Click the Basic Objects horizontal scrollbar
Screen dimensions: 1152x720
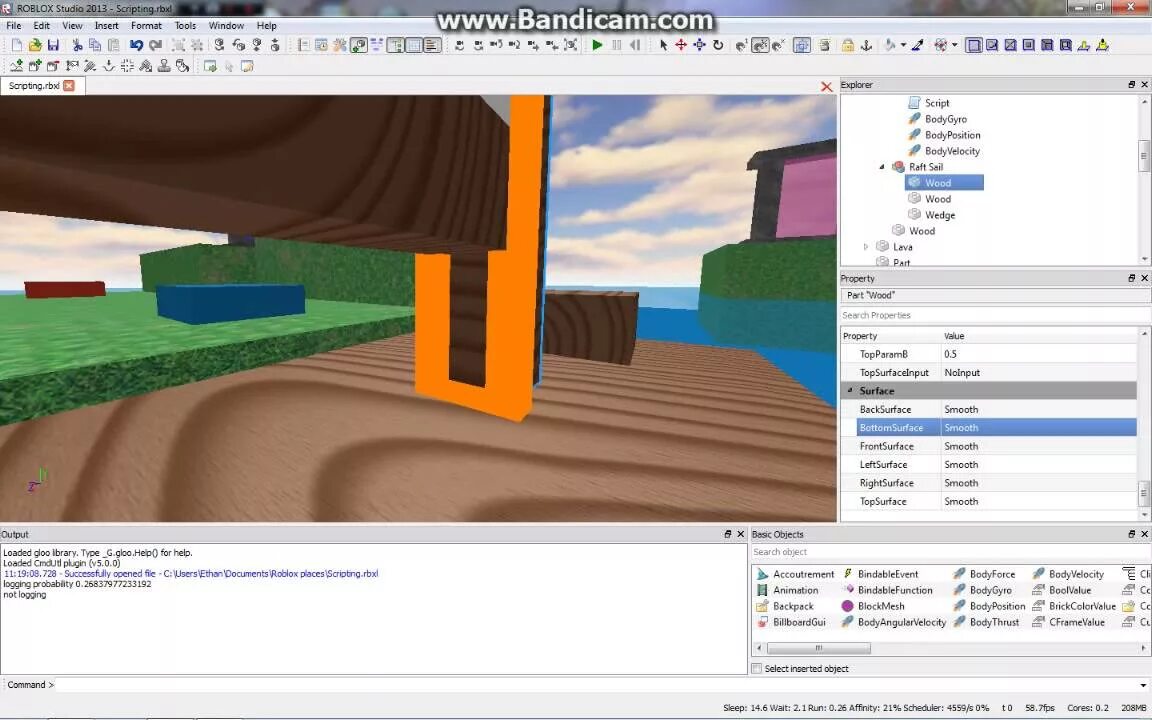(x=818, y=648)
